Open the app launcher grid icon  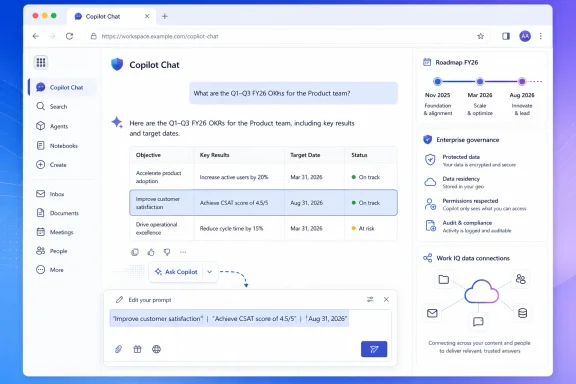(x=41, y=62)
